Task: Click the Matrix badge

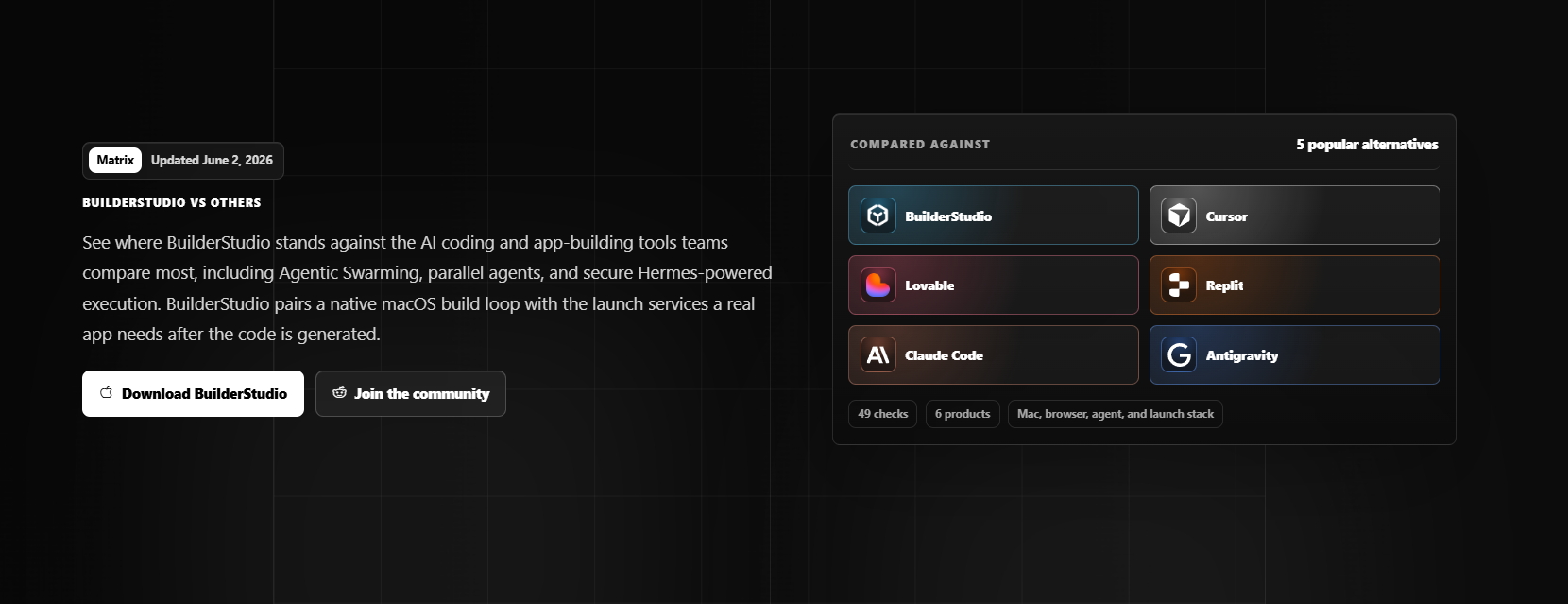Action: point(115,161)
